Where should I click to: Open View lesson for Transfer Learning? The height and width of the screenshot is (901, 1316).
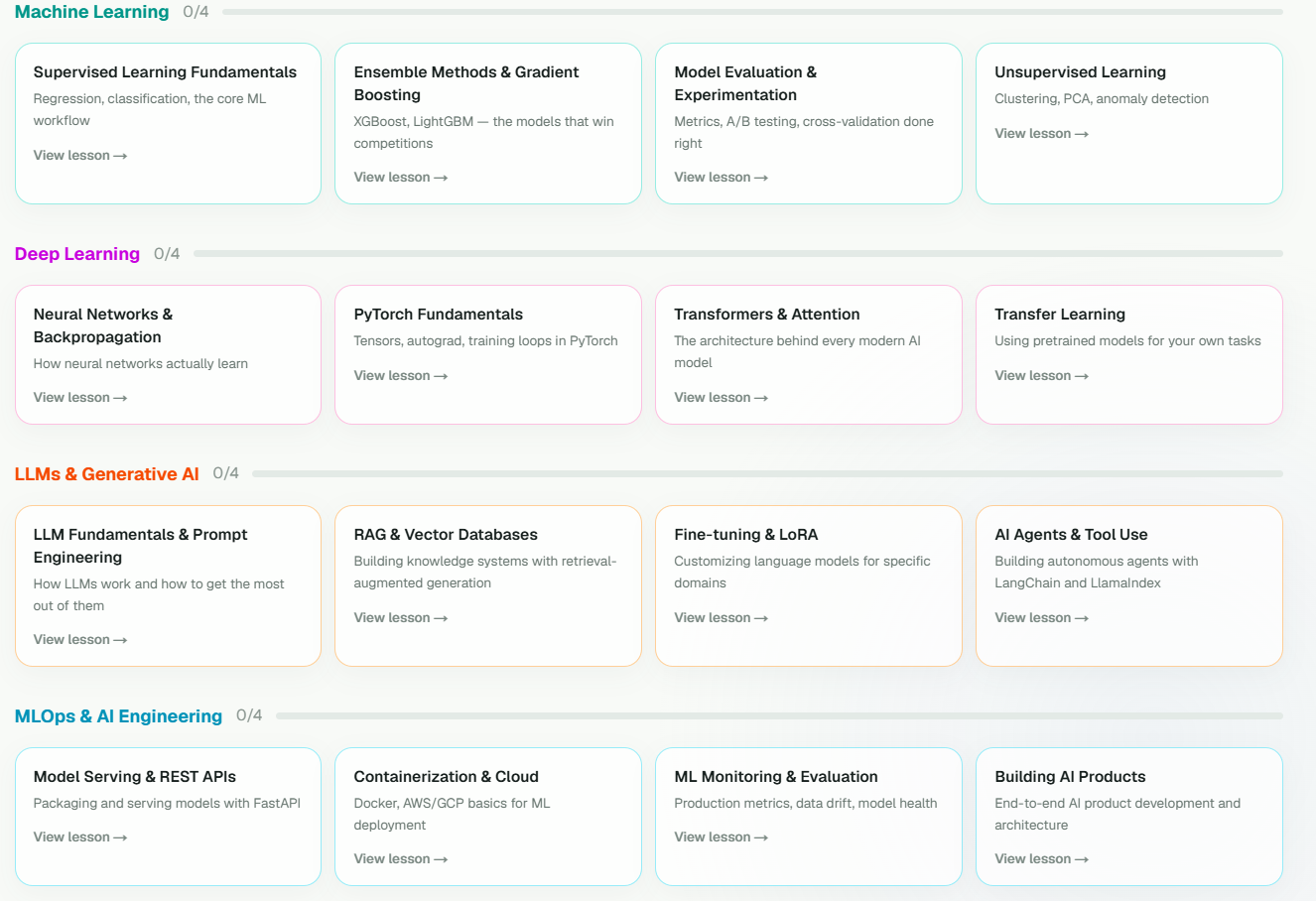(1042, 376)
